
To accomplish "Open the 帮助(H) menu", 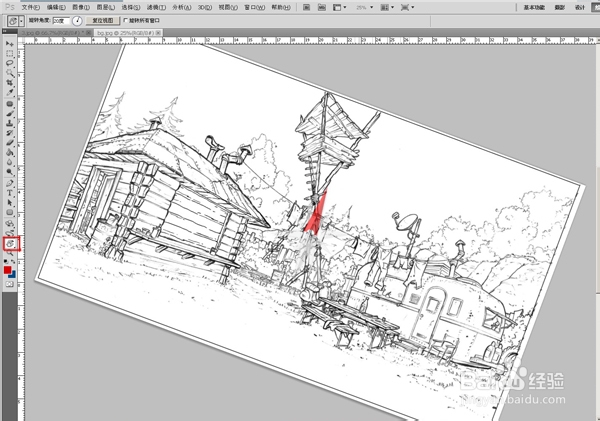I will coord(281,7).
